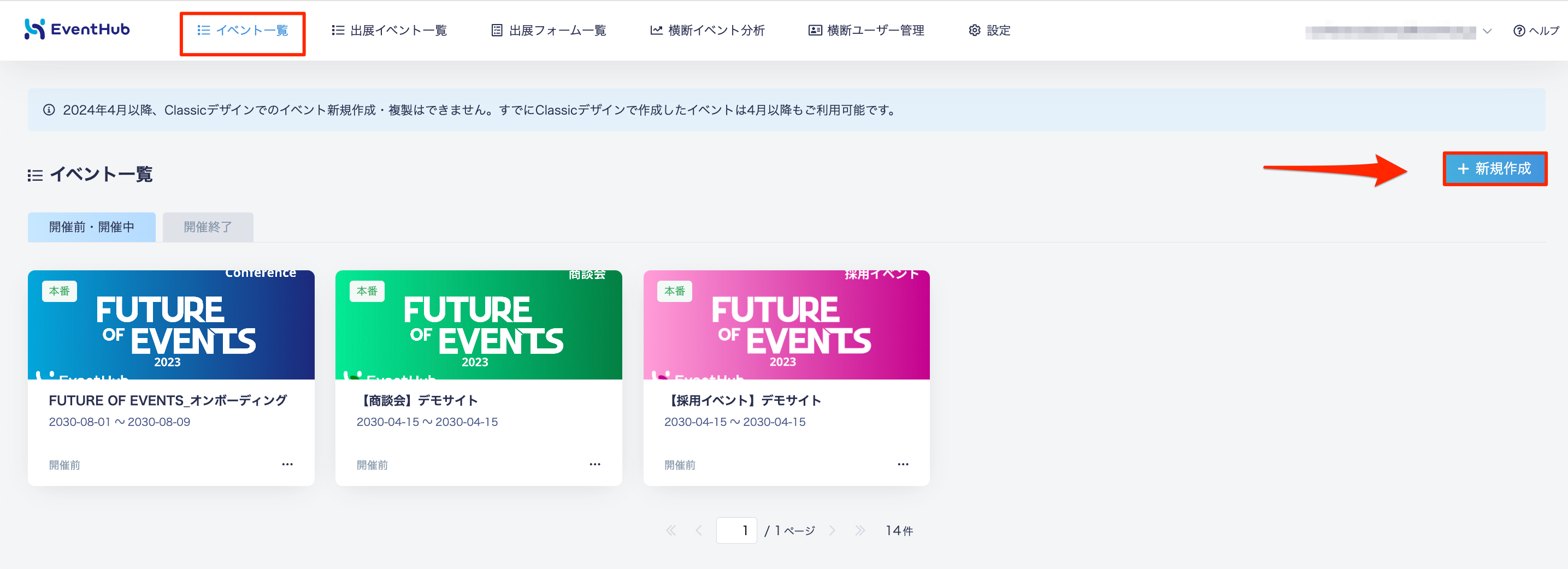This screenshot has height=569, width=1568.
Task: Click the page number input field
Action: click(x=736, y=531)
